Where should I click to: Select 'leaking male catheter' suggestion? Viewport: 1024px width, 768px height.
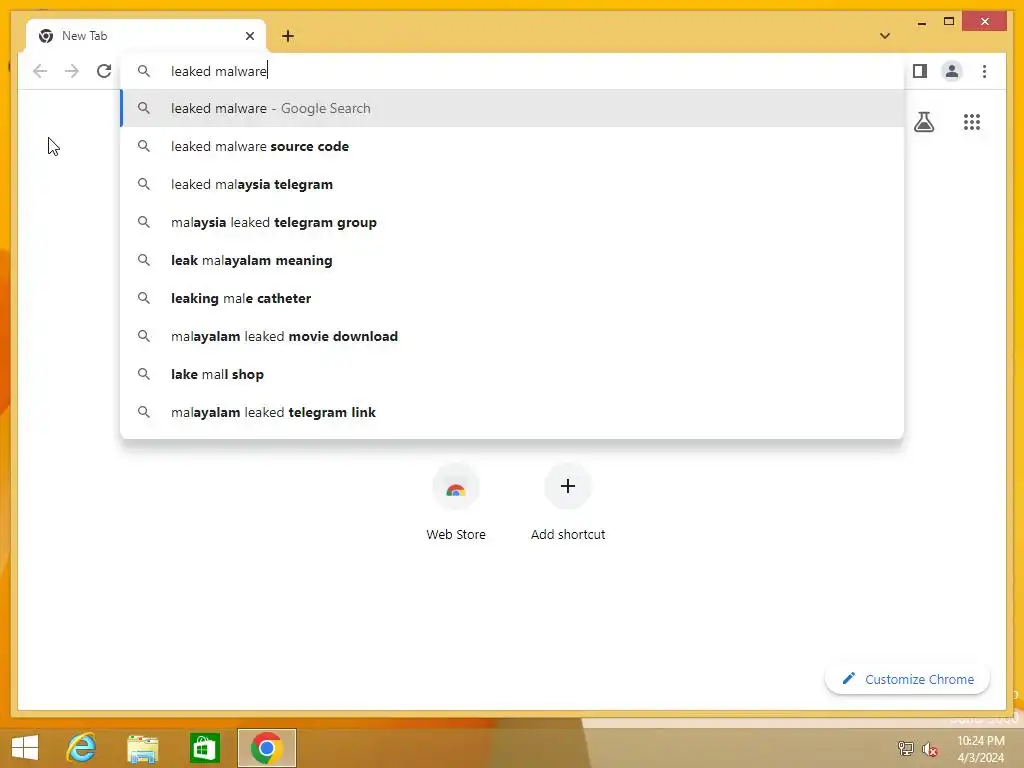point(513,298)
